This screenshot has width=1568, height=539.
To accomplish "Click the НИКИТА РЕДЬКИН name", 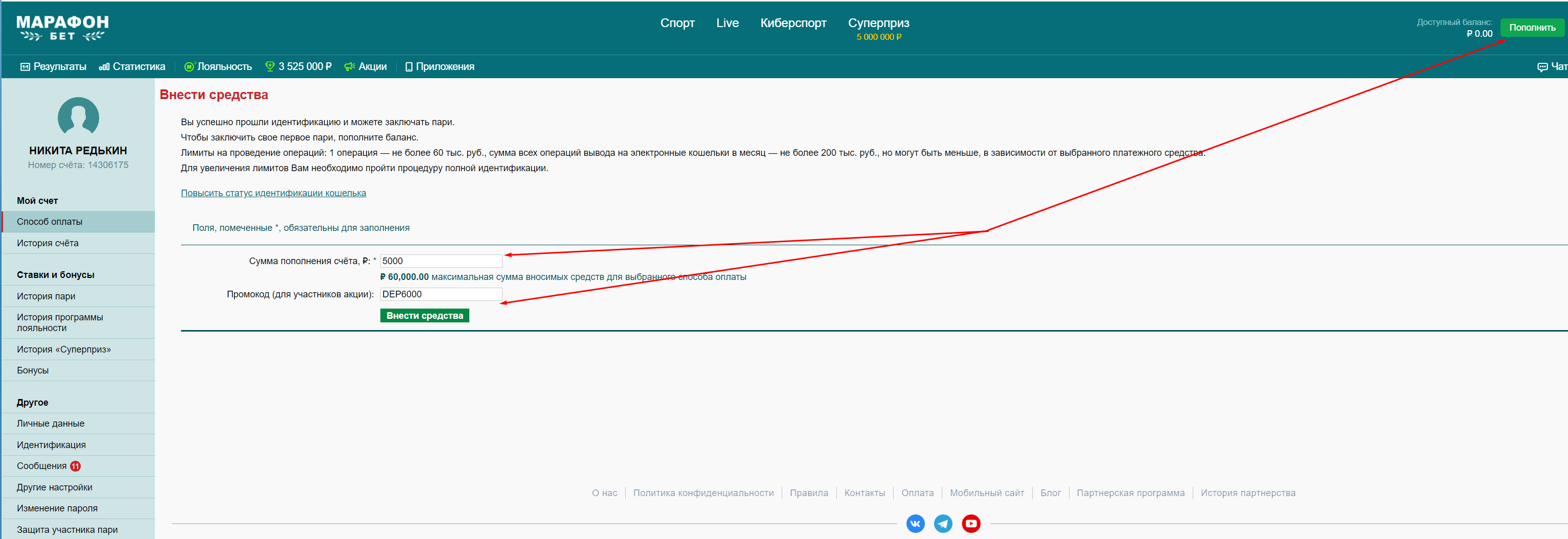I will click(x=78, y=150).
